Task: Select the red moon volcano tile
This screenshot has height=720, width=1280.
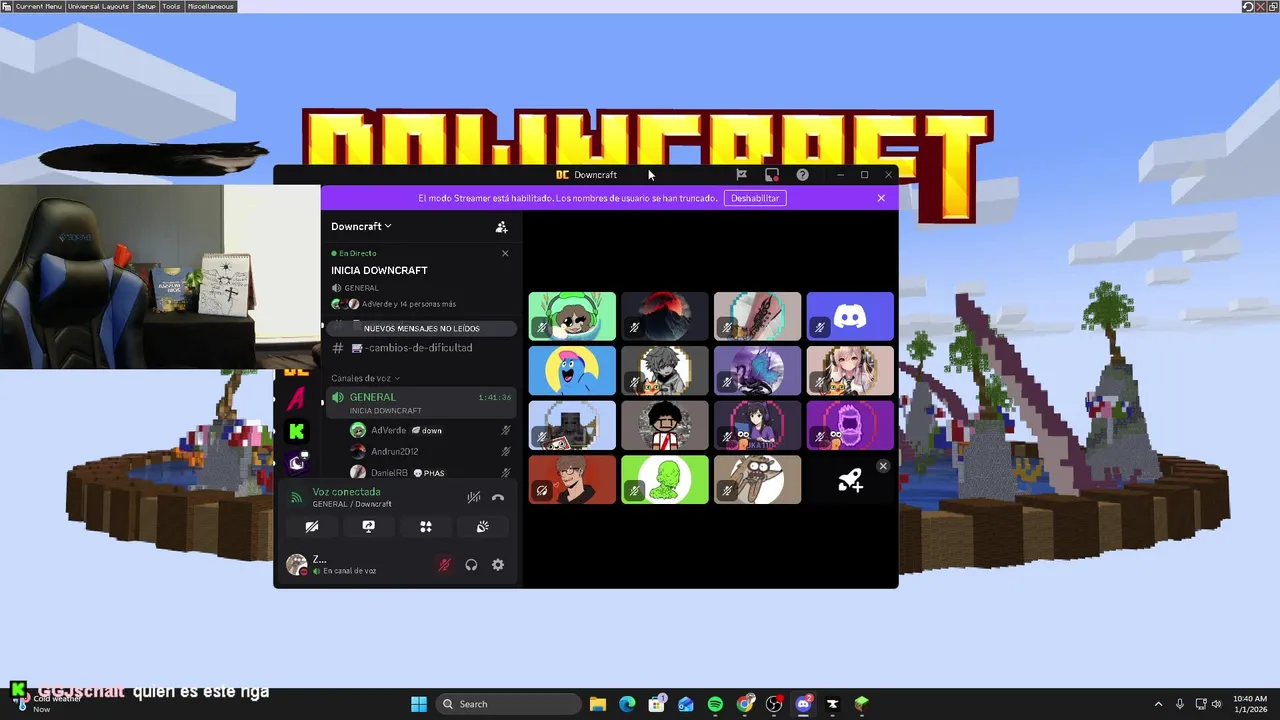Action: click(665, 316)
